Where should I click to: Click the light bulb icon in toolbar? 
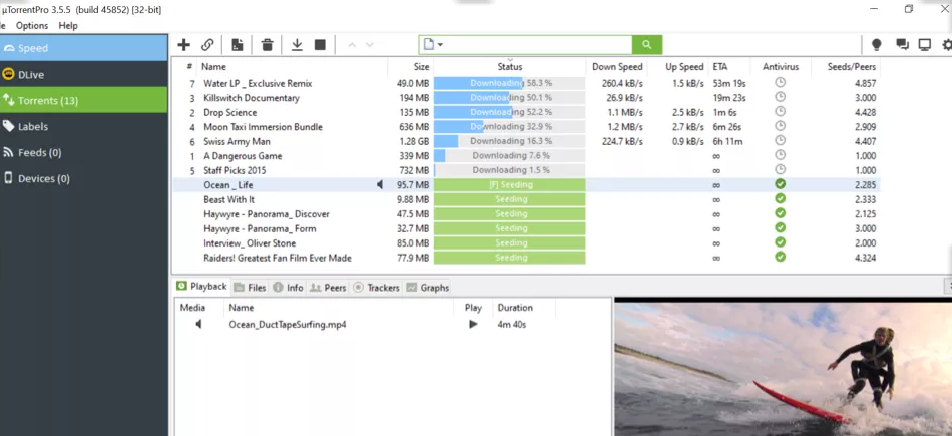(x=876, y=45)
